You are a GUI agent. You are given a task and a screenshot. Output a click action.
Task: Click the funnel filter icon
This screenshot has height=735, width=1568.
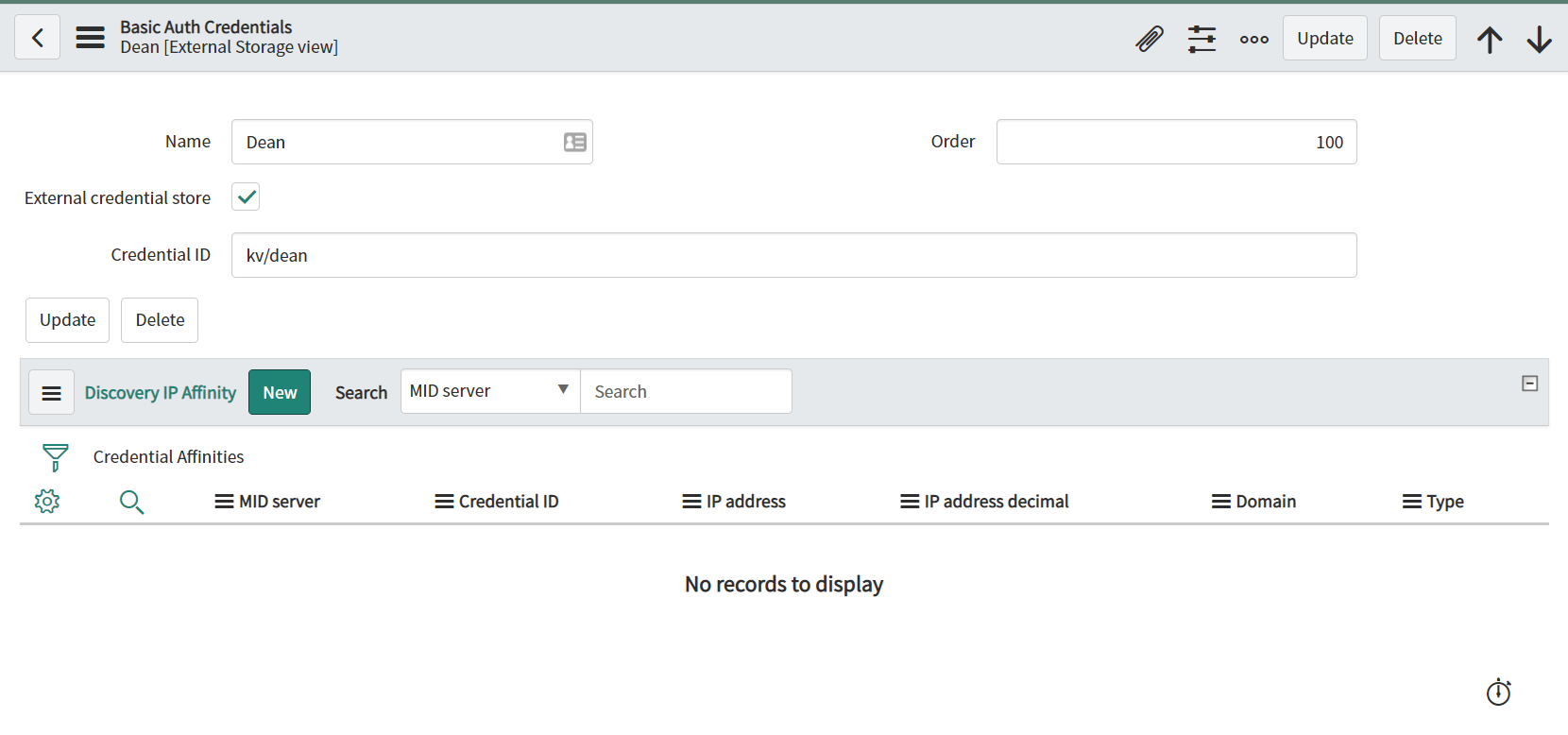pos(56,457)
